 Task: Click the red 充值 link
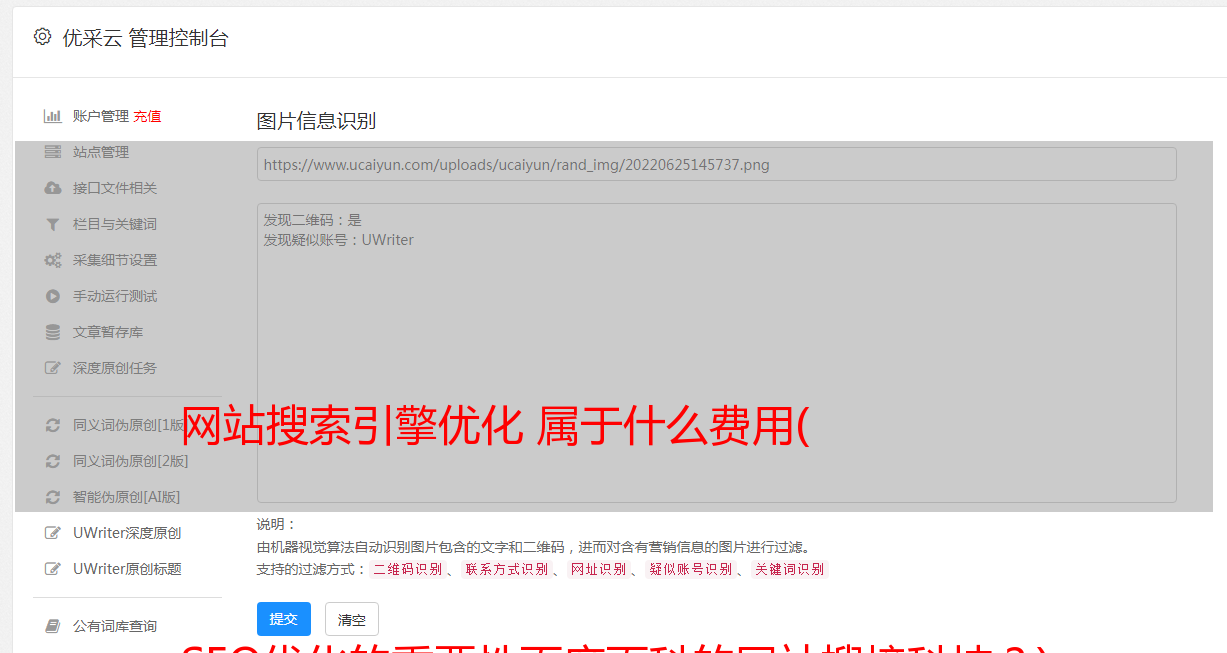[147, 116]
